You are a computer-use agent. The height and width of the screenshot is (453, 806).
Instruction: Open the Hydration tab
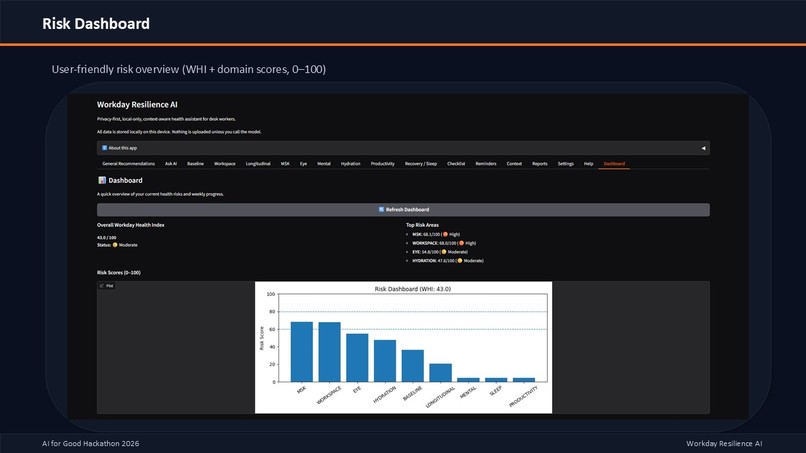coord(351,164)
